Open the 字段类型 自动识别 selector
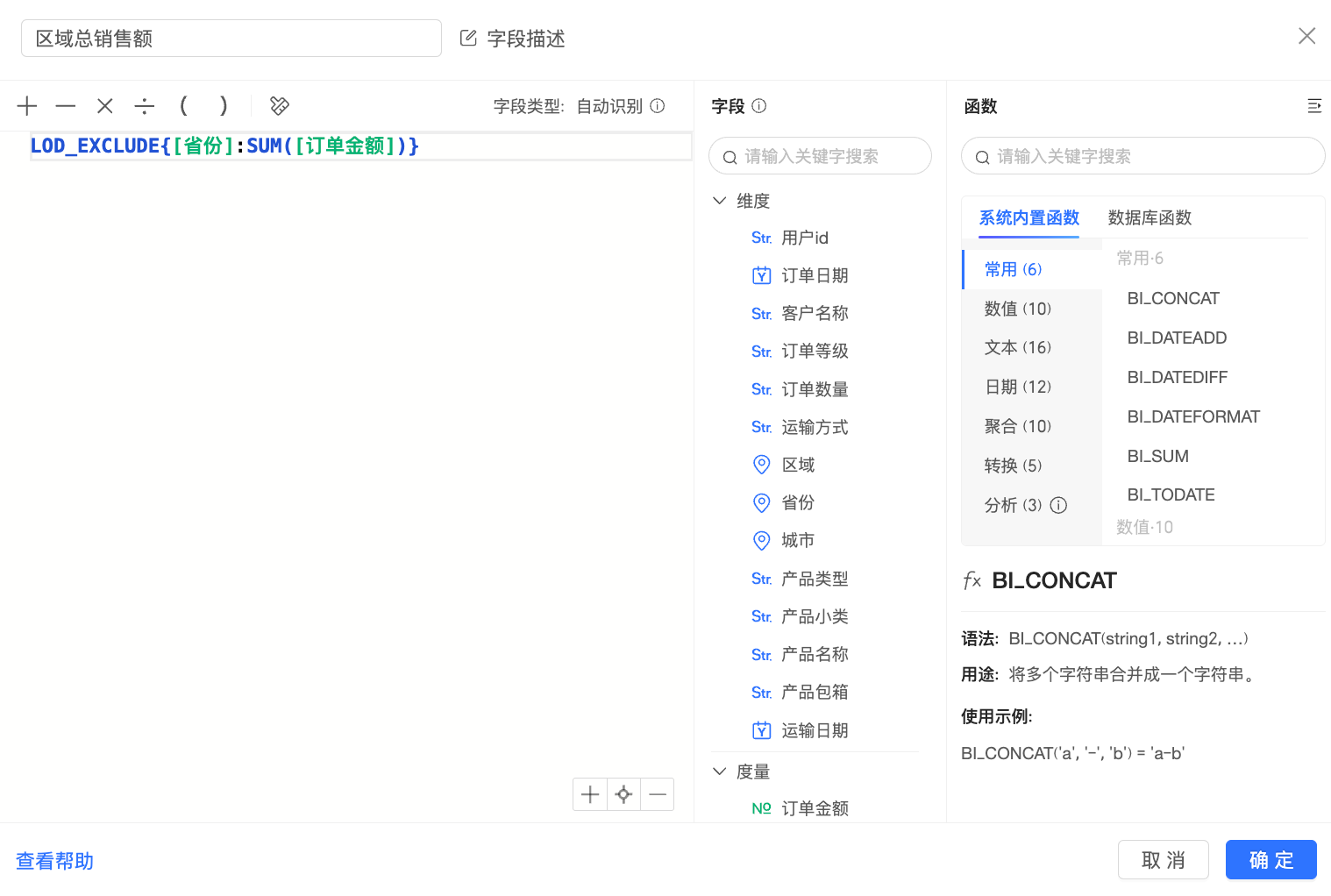This screenshot has height=896, width=1331. 609,106
